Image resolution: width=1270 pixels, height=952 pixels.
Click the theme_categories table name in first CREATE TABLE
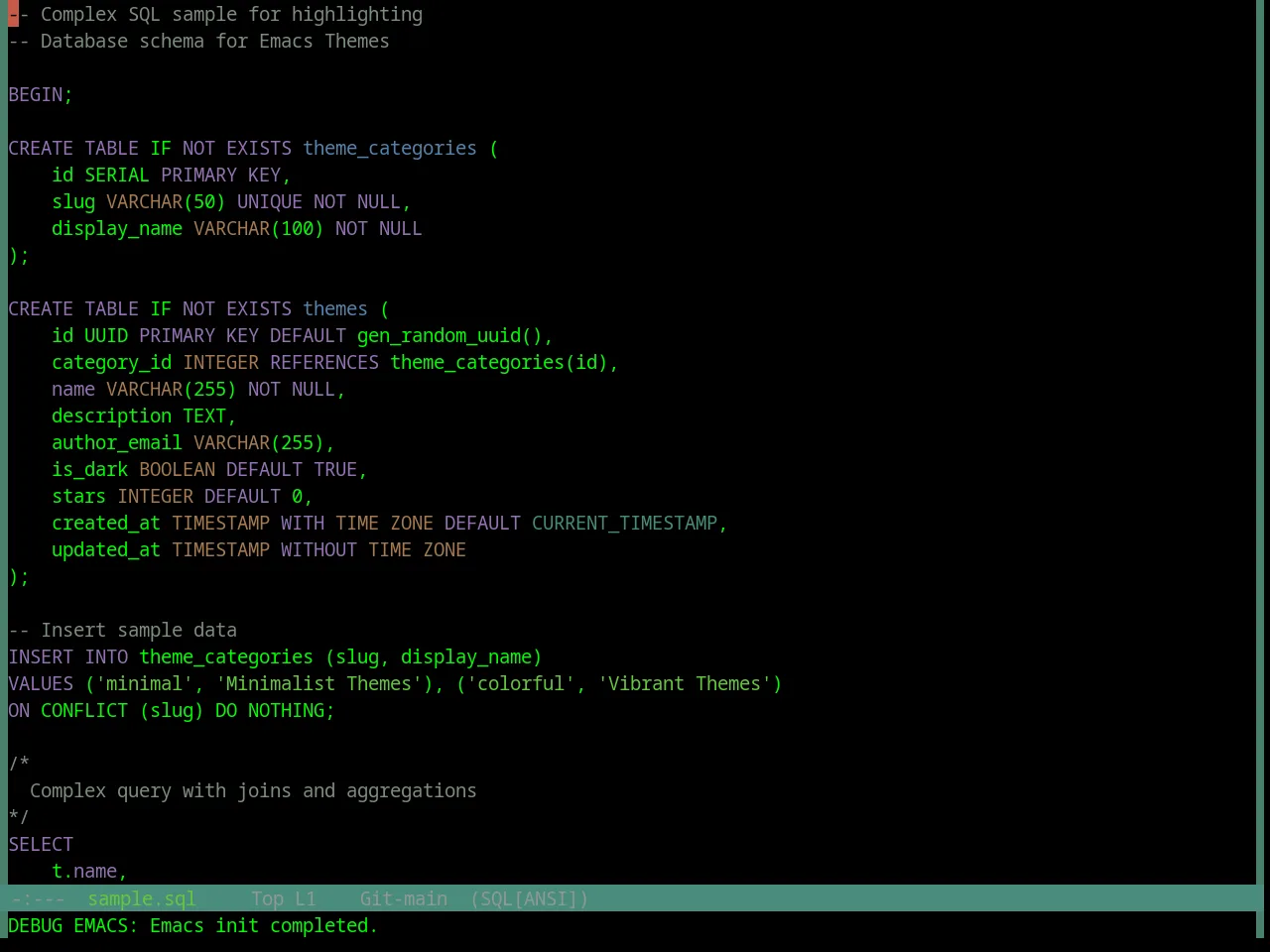pyautogui.click(x=390, y=149)
